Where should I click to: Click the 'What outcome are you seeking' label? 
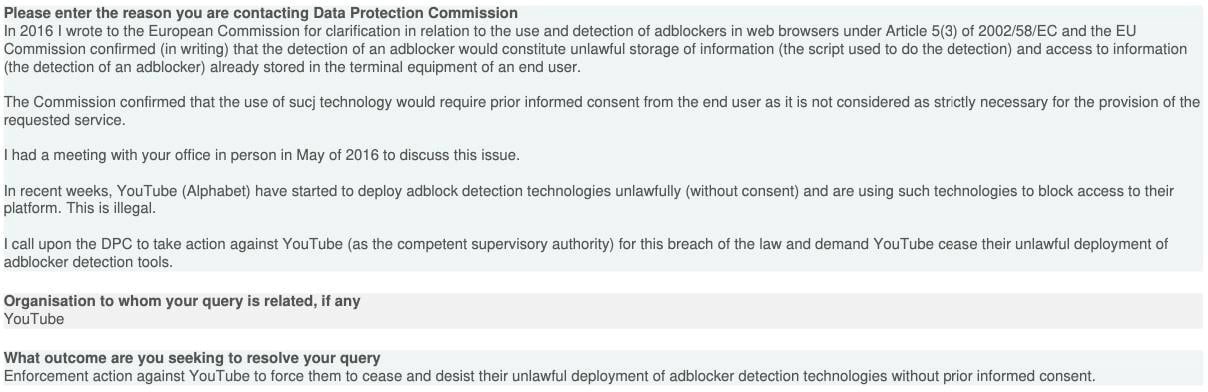coord(192,358)
